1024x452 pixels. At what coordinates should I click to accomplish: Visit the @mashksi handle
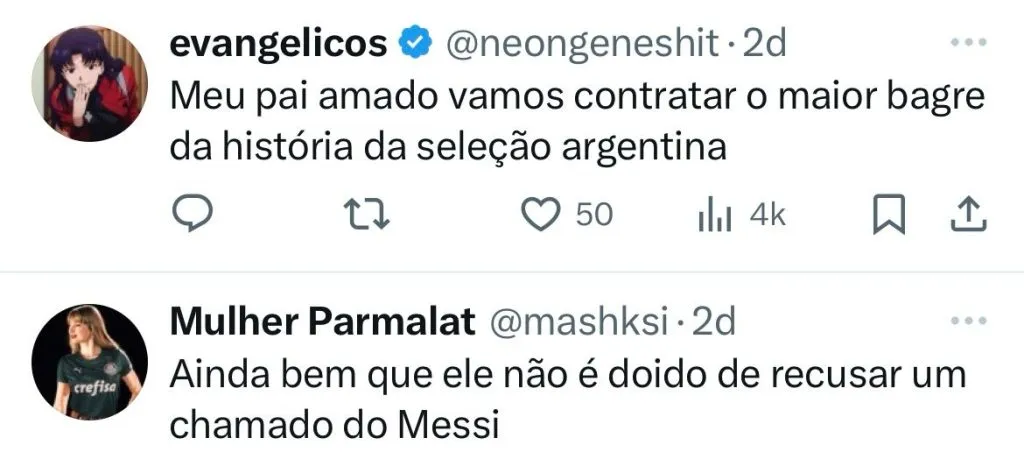point(578,322)
